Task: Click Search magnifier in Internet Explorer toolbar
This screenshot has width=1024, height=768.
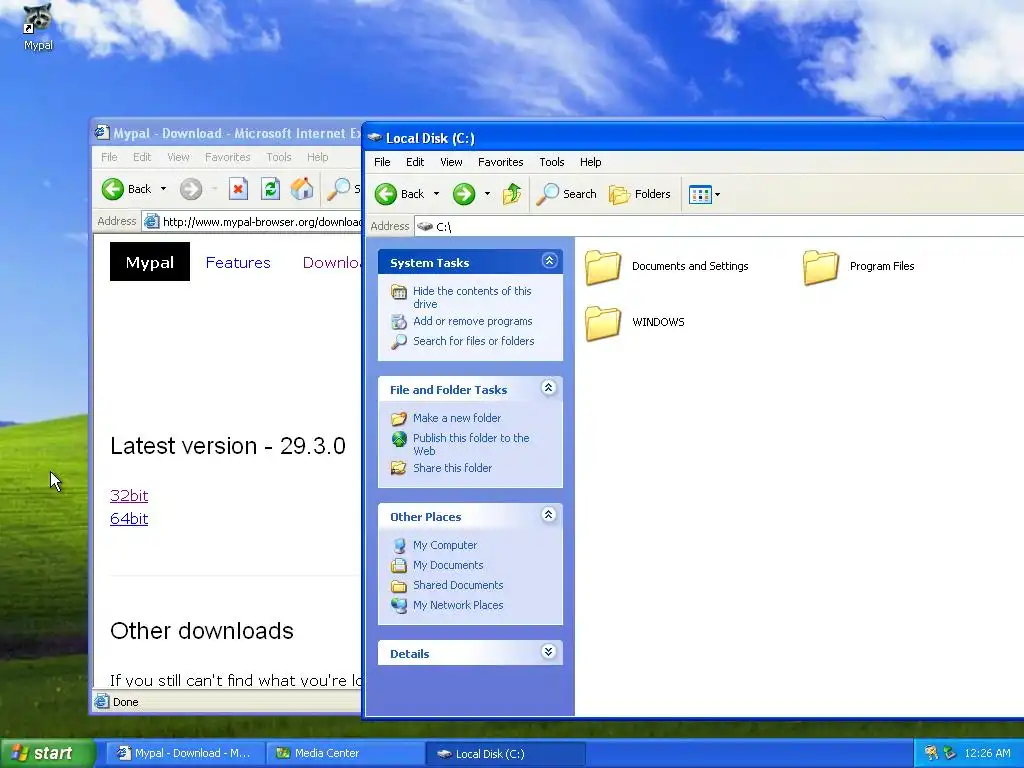Action: click(x=338, y=189)
